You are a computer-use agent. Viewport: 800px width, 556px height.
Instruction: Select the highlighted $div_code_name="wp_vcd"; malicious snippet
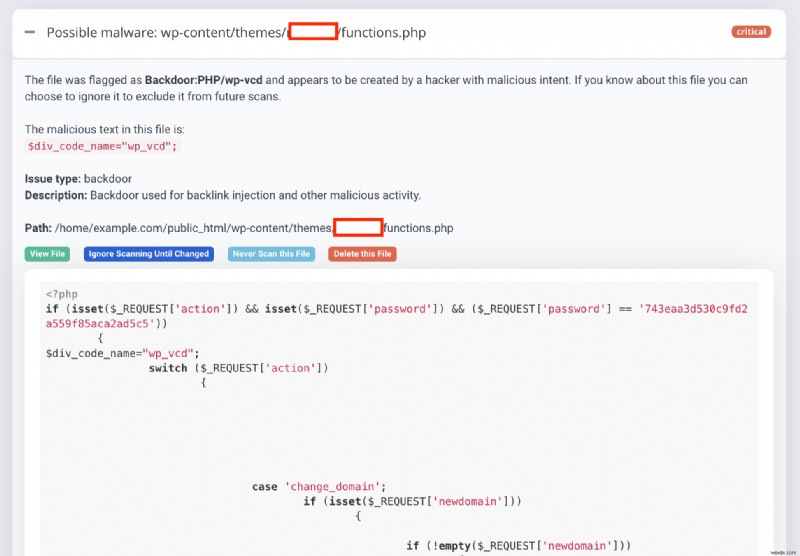(x=103, y=146)
